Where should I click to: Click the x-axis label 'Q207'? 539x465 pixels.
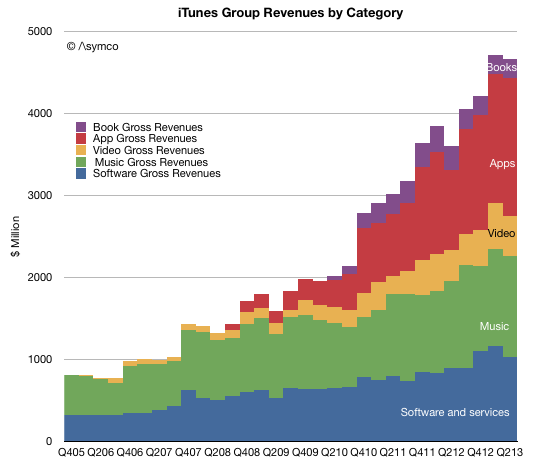click(x=159, y=452)
